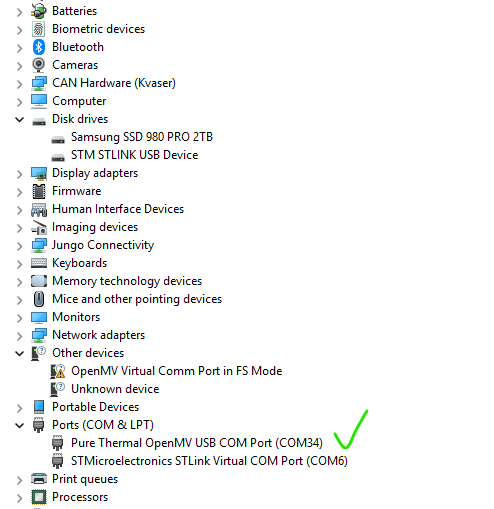This screenshot has height=509, width=494.
Task: Select STMicroelectronics STLink Virtual COM Port (COM6)
Action: (209, 461)
